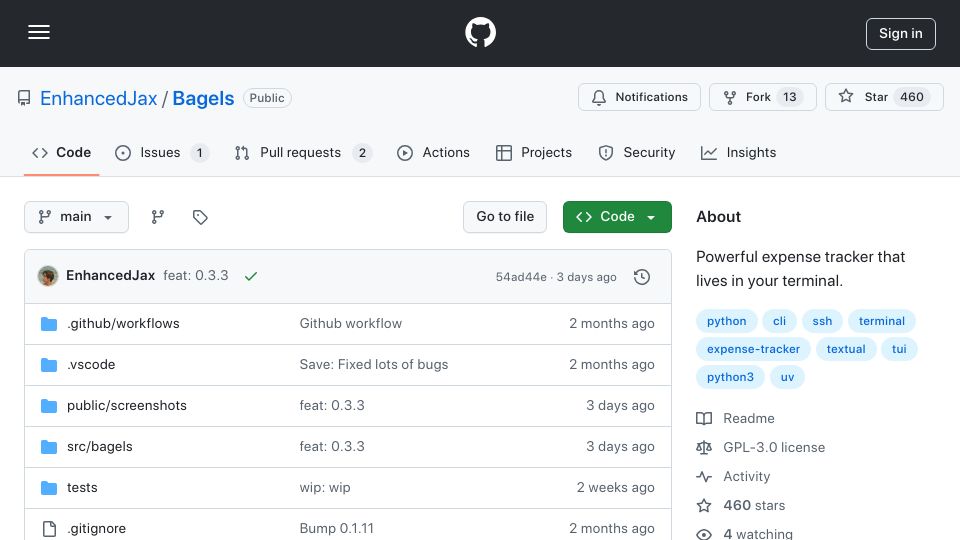Viewport: 960px width, 540px height.
Task: Select the cli topic tag
Action: pyautogui.click(x=779, y=321)
